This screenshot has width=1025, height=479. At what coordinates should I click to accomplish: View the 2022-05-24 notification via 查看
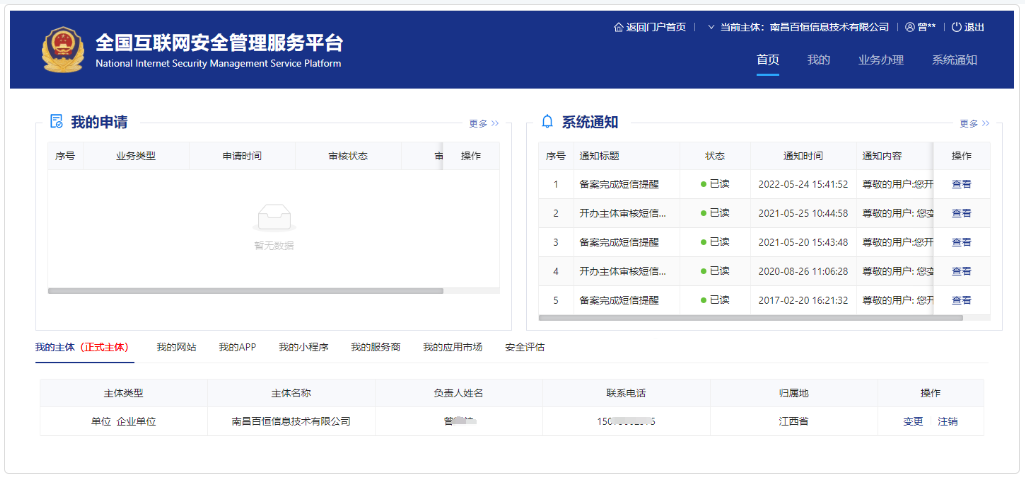point(961,185)
